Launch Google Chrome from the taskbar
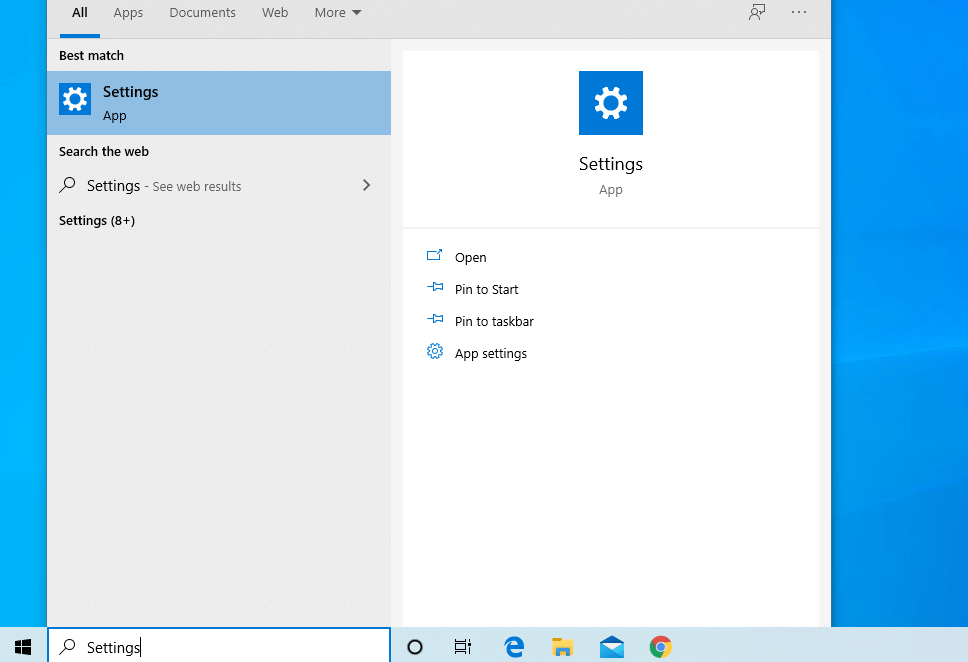Screen dimensions: 968x662 pyautogui.click(x=661, y=647)
